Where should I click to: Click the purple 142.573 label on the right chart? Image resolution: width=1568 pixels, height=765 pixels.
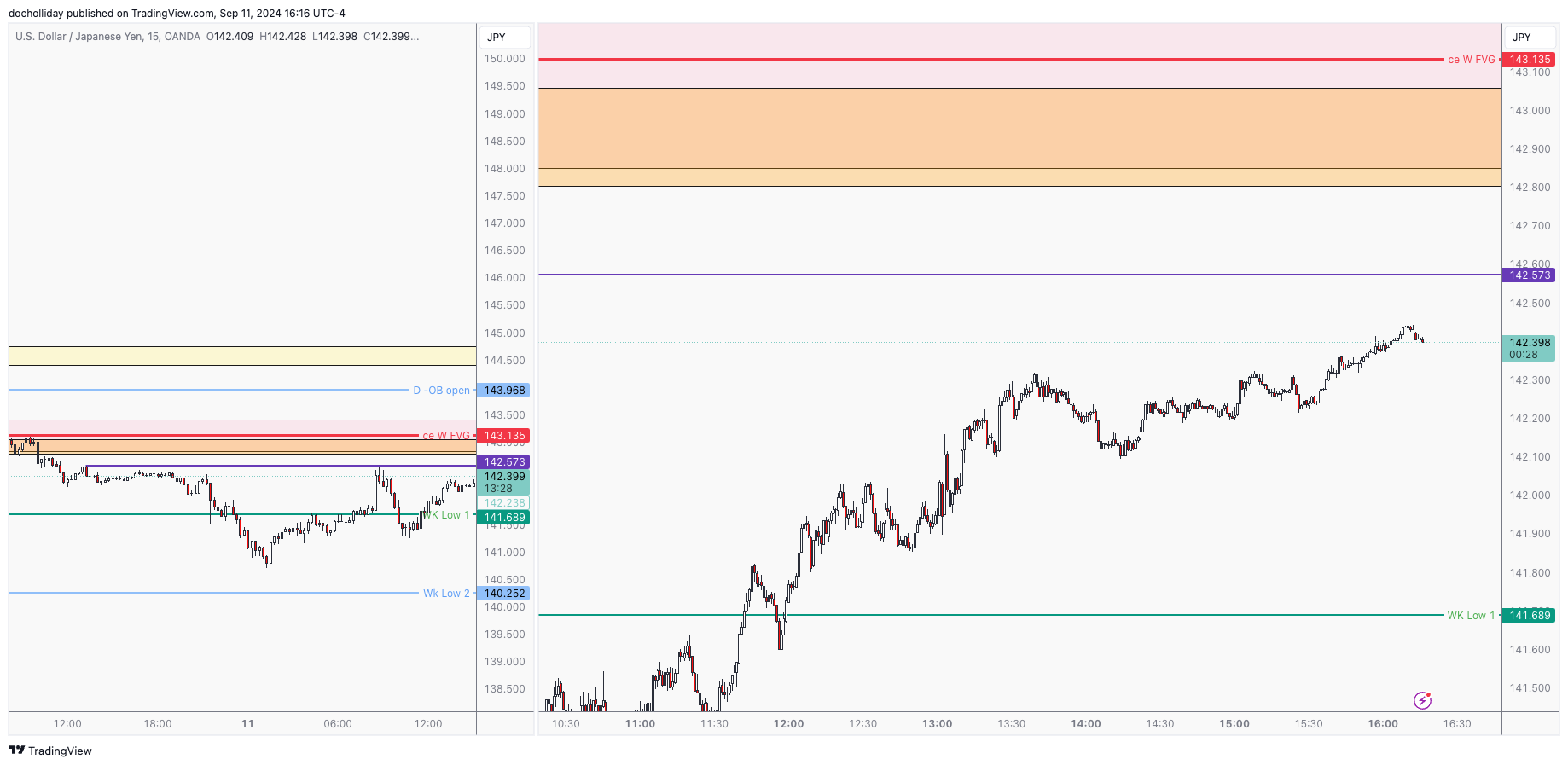click(x=1529, y=275)
